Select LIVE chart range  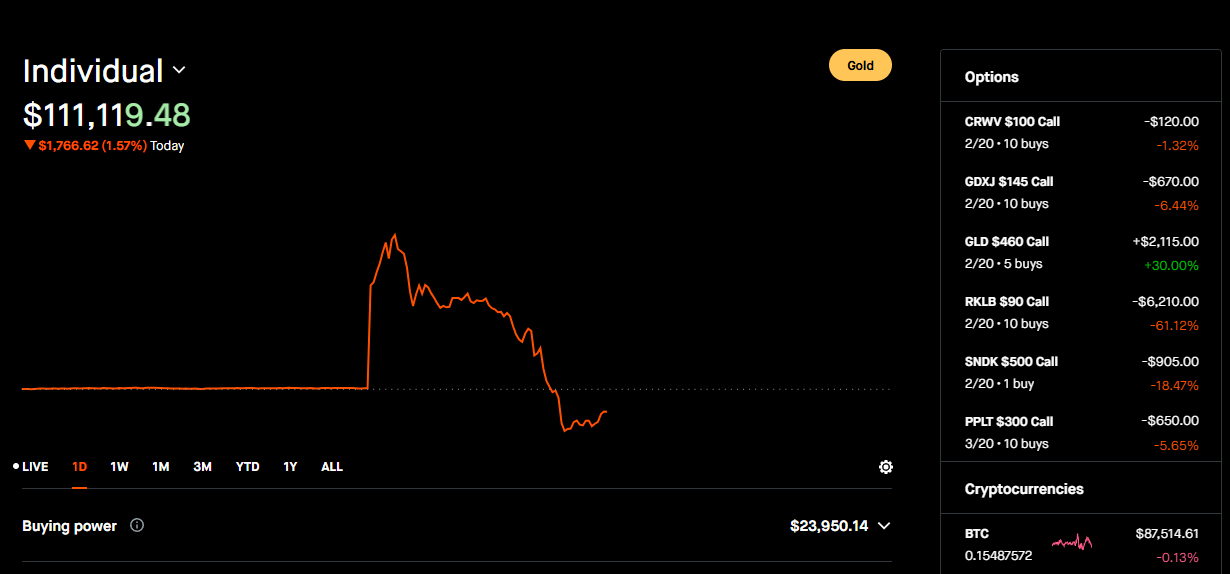coord(30,467)
